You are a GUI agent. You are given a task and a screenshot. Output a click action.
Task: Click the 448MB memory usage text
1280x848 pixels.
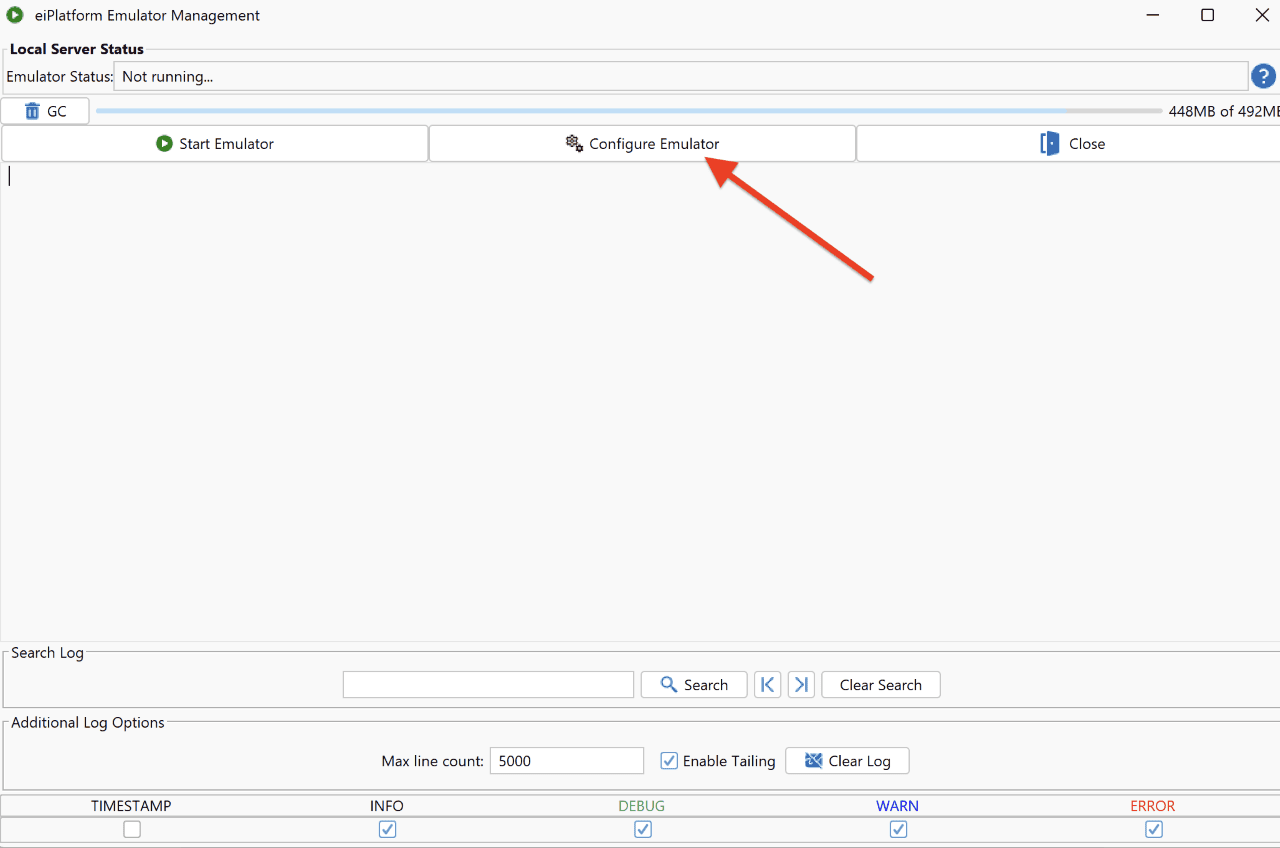coord(1224,111)
